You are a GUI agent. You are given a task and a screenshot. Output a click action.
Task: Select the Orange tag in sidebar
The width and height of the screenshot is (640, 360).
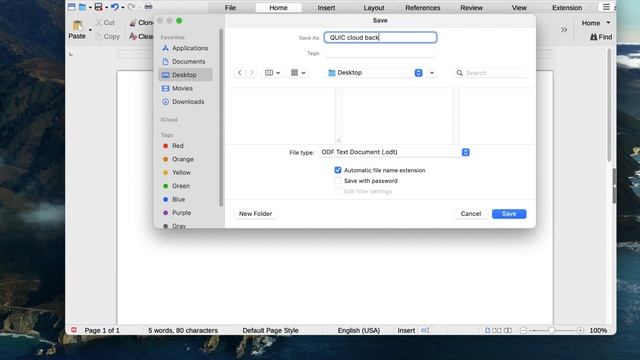[178, 159]
